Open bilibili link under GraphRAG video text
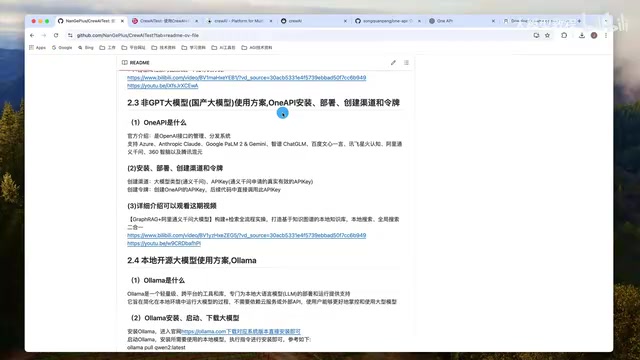Image resolution: width=640 pixels, height=360 pixels. [247, 236]
